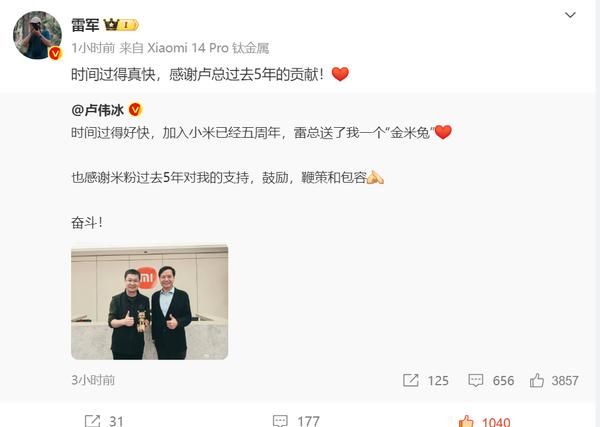Click the verified V badge on the avatar

click(55, 54)
